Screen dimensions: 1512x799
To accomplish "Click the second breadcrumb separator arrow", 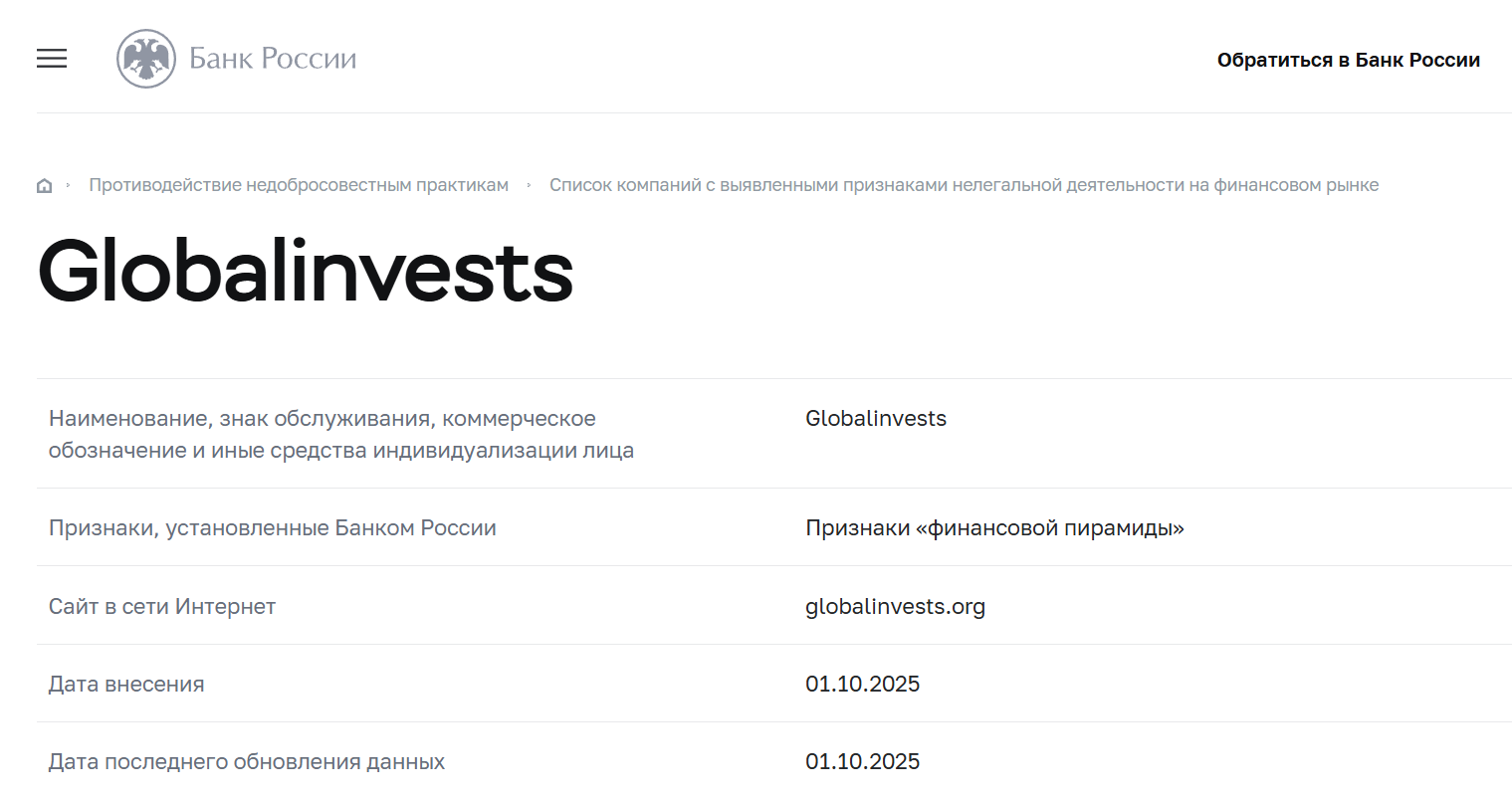I will coord(529,185).
